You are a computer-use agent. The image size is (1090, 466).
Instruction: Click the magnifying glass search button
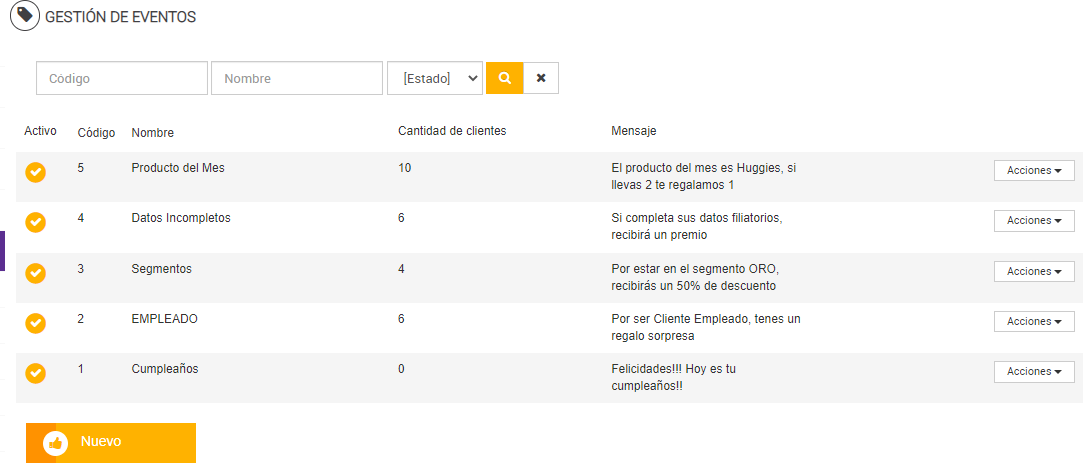505,78
